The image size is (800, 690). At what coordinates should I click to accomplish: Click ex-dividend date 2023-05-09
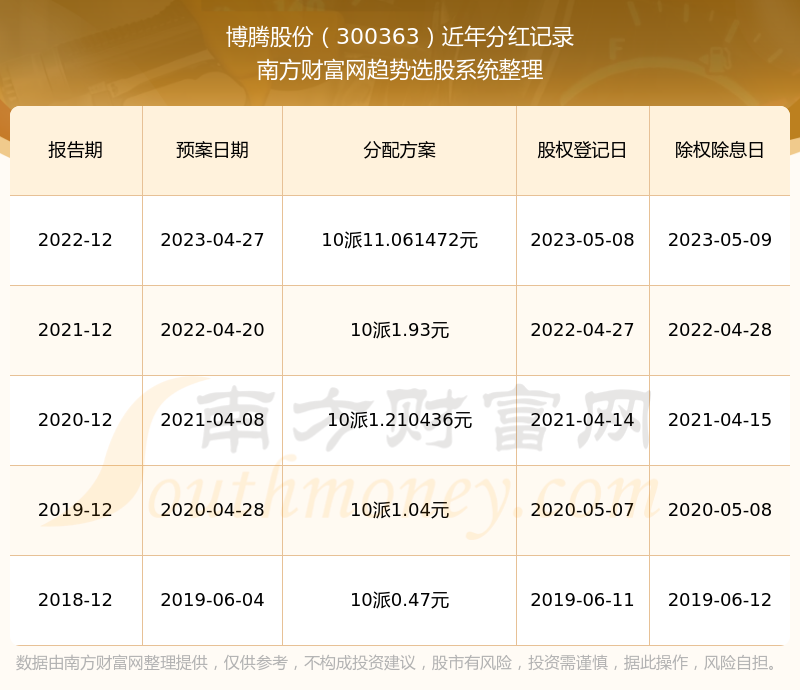click(x=719, y=240)
